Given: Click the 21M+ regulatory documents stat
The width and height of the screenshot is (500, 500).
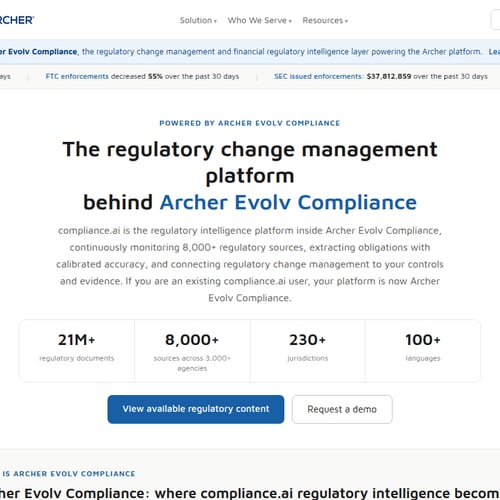Looking at the screenshot, I should (77, 351).
